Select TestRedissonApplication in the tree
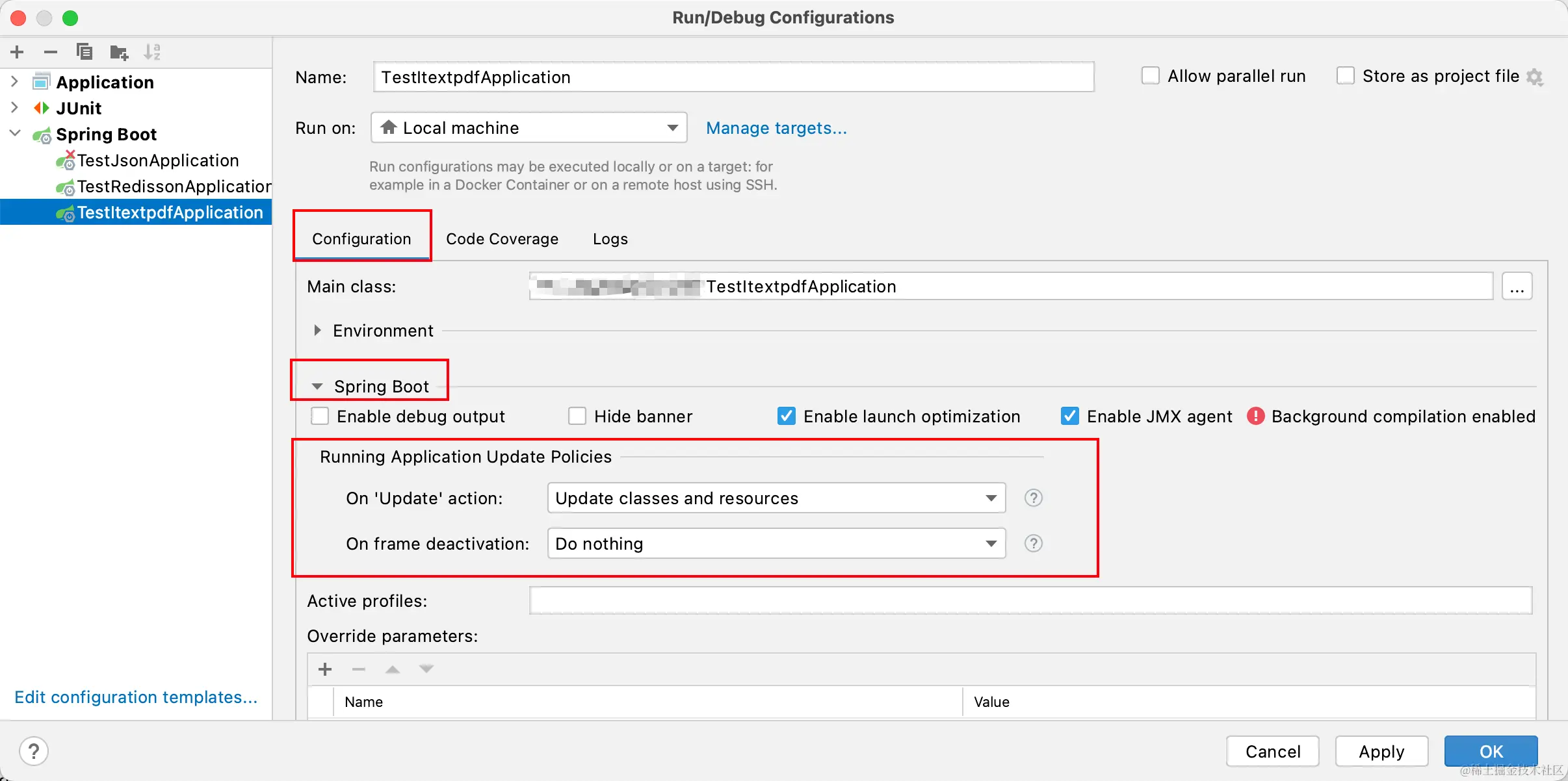Screen dimensions: 1568x781 click(x=174, y=186)
